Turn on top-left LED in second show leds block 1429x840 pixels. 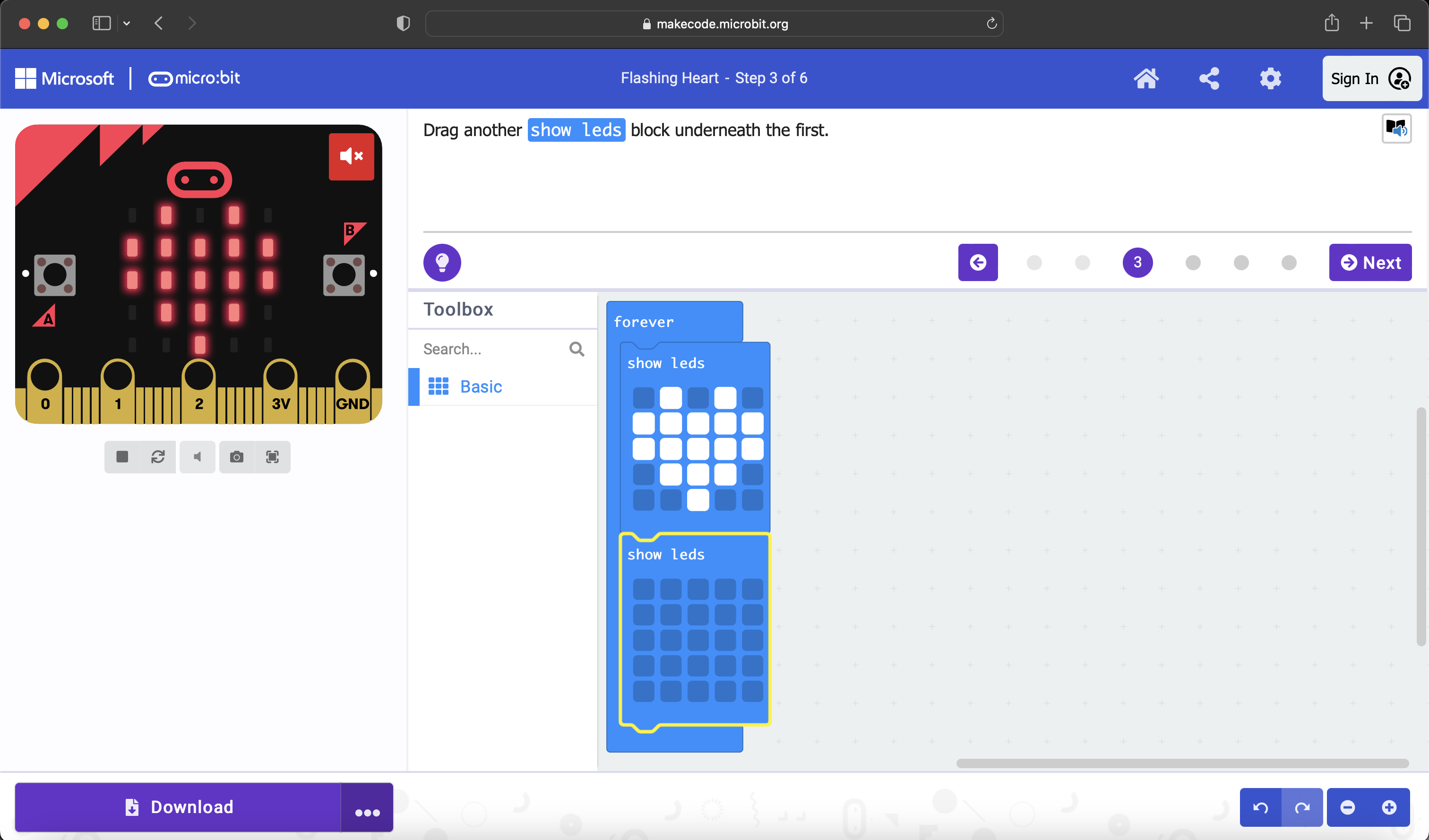click(643, 589)
